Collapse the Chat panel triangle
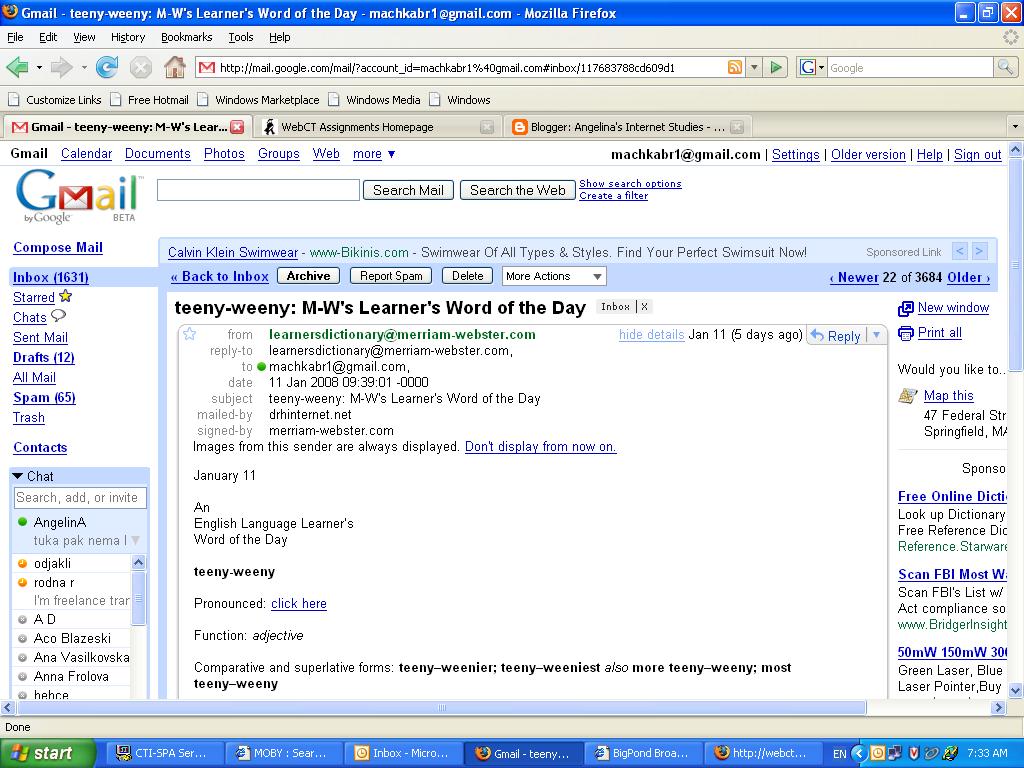 coord(18,476)
